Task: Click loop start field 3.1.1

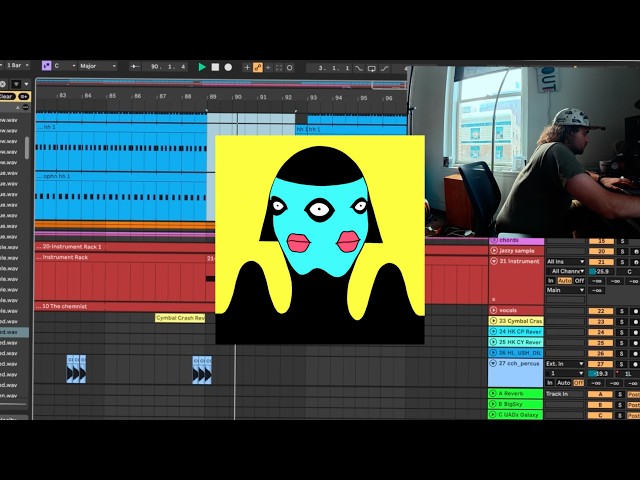Action: tap(329, 68)
